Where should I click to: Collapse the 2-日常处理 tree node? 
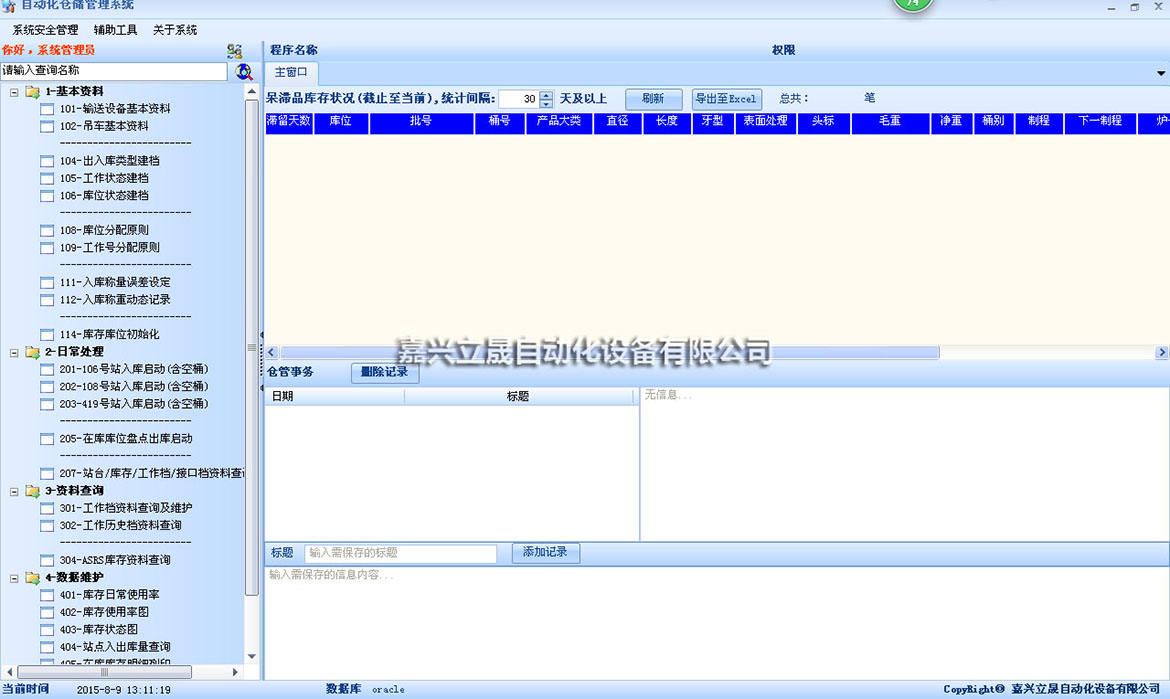coord(14,353)
